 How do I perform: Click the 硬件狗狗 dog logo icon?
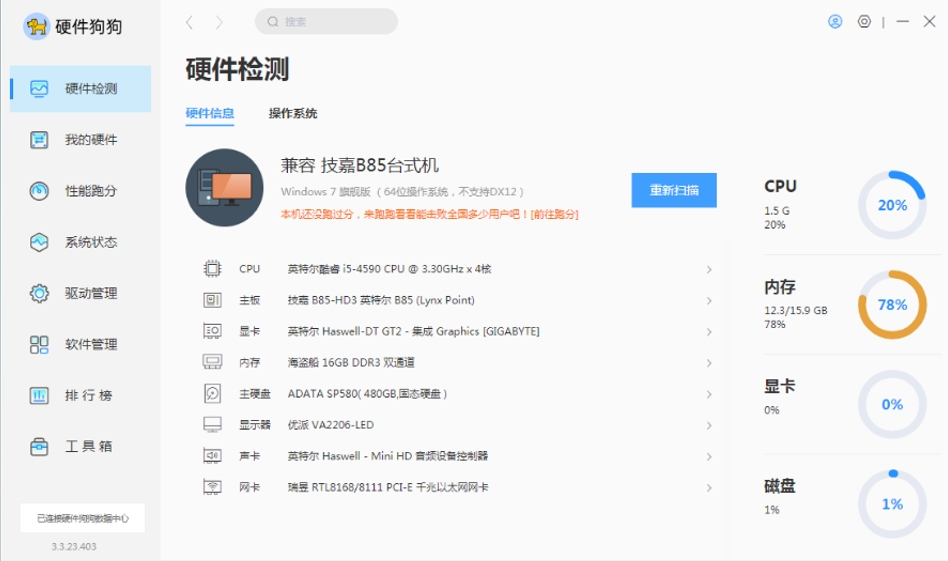pyautogui.click(x=36, y=27)
